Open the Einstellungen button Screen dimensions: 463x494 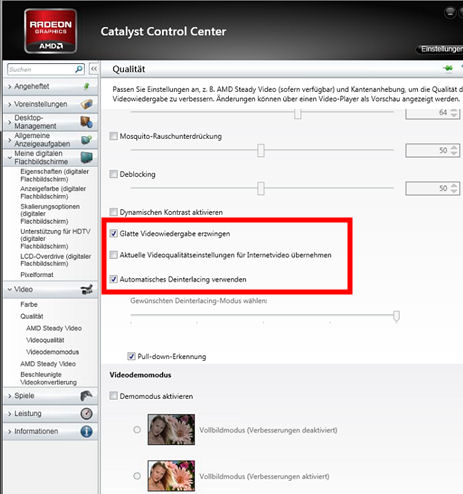coord(440,49)
